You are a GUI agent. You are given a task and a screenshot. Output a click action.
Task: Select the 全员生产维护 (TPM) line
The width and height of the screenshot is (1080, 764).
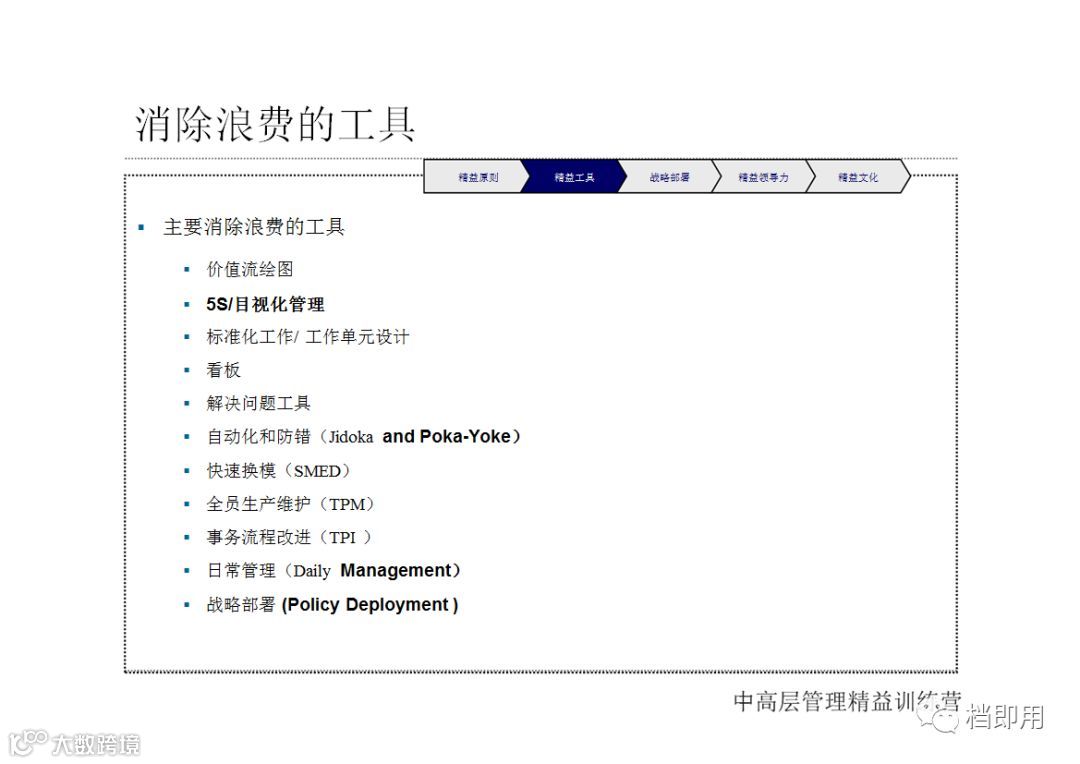291,504
